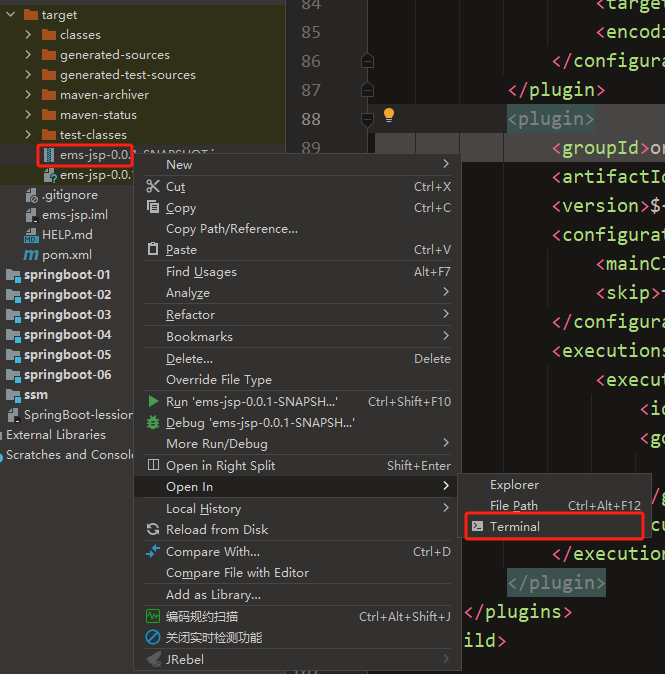
Task: Click line number 85 in the gutter
Action: pyautogui.click(x=310, y=32)
